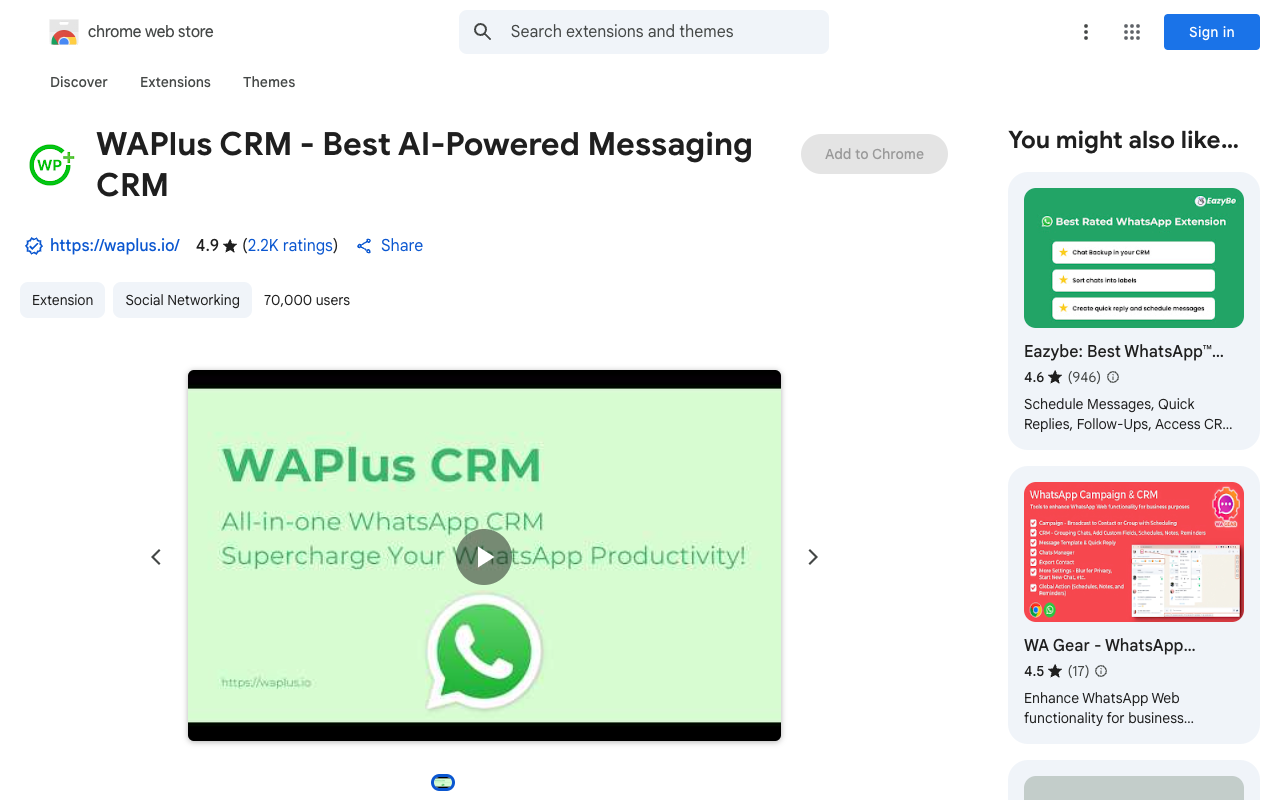Click the Eazybe 4.6 rating text
The height and width of the screenshot is (800, 1280).
1043,377
